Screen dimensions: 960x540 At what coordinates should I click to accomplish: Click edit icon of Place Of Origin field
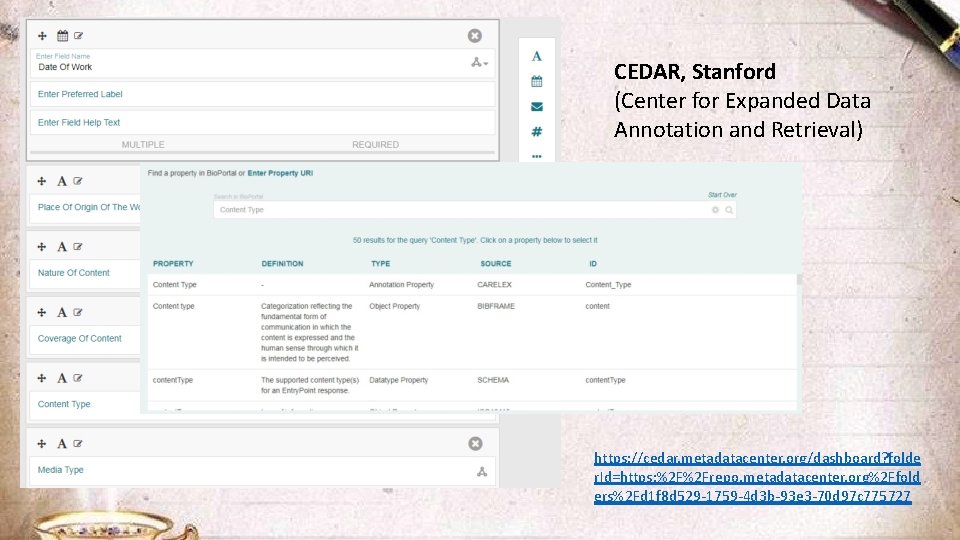click(x=78, y=181)
